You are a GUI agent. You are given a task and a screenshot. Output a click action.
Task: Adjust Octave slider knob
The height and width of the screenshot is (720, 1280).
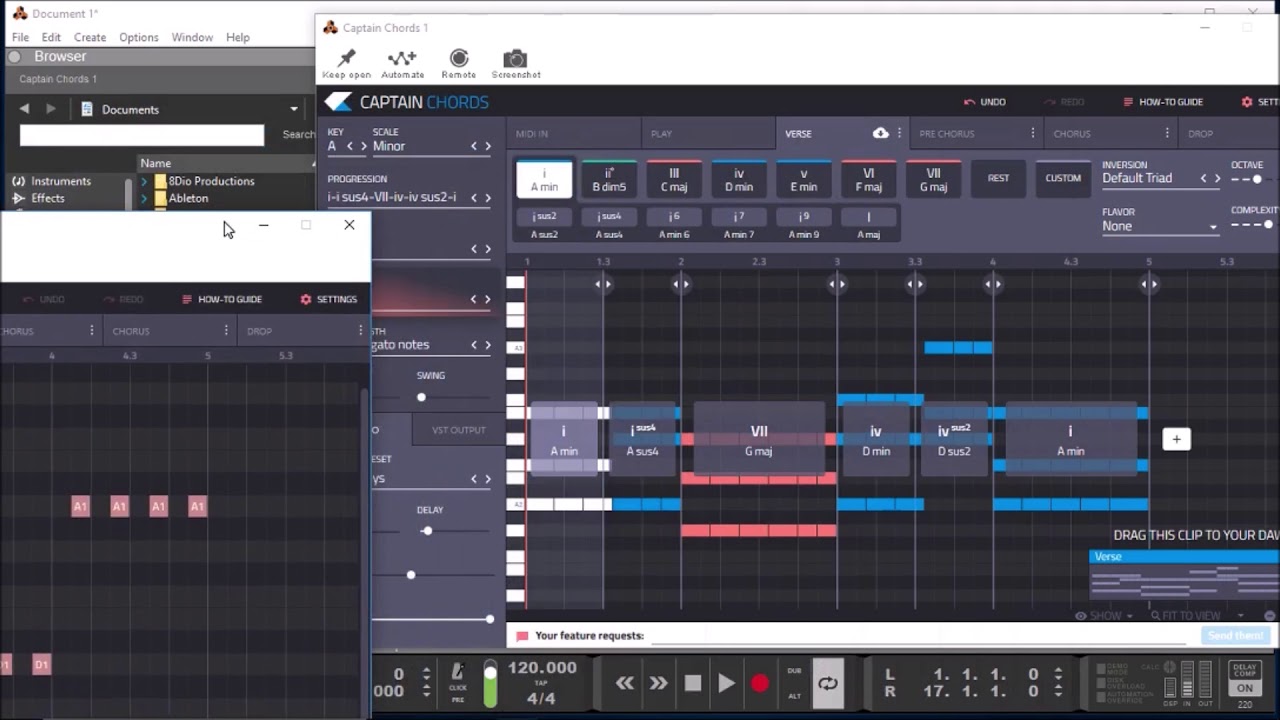1257,179
